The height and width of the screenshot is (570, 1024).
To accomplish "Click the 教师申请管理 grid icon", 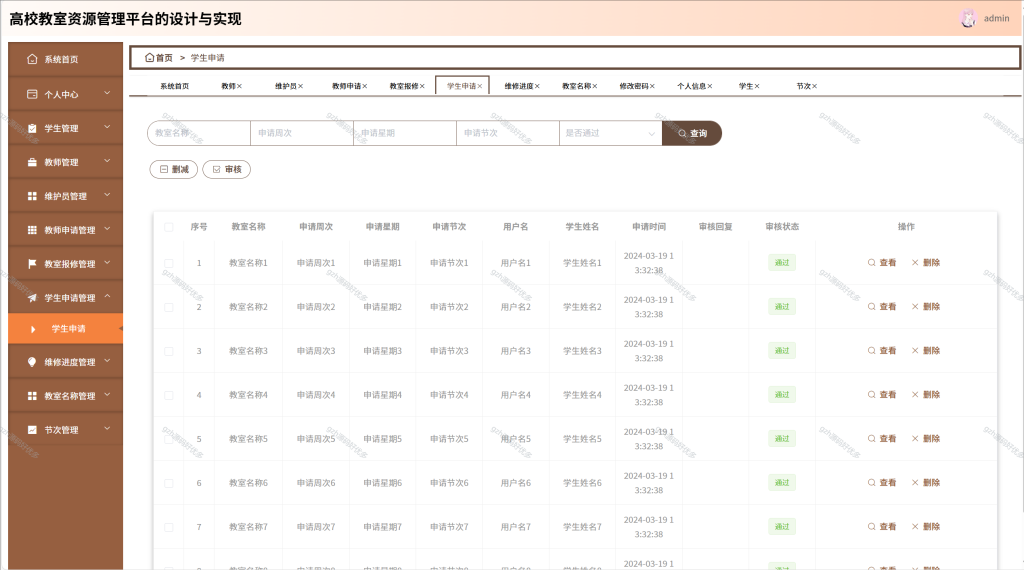I will coord(32,230).
